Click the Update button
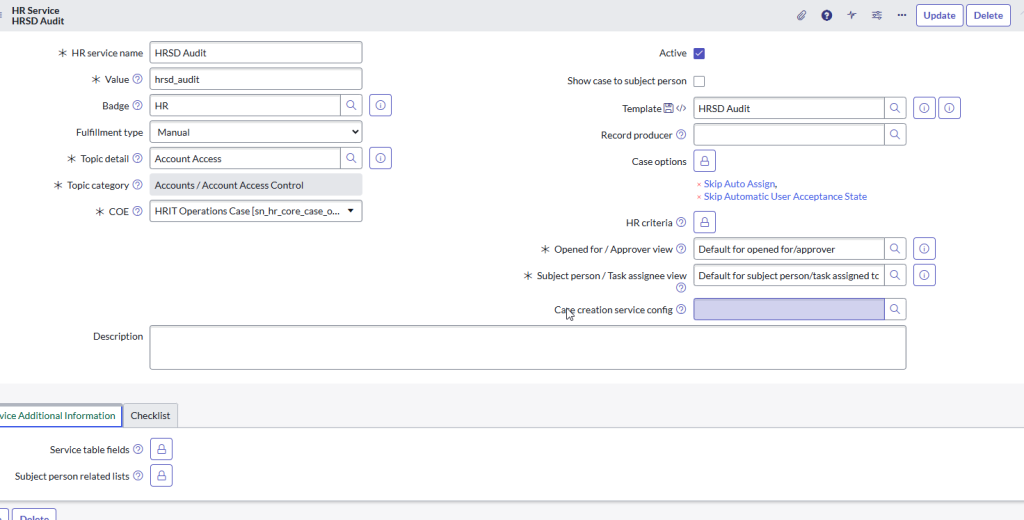 tap(939, 15)
